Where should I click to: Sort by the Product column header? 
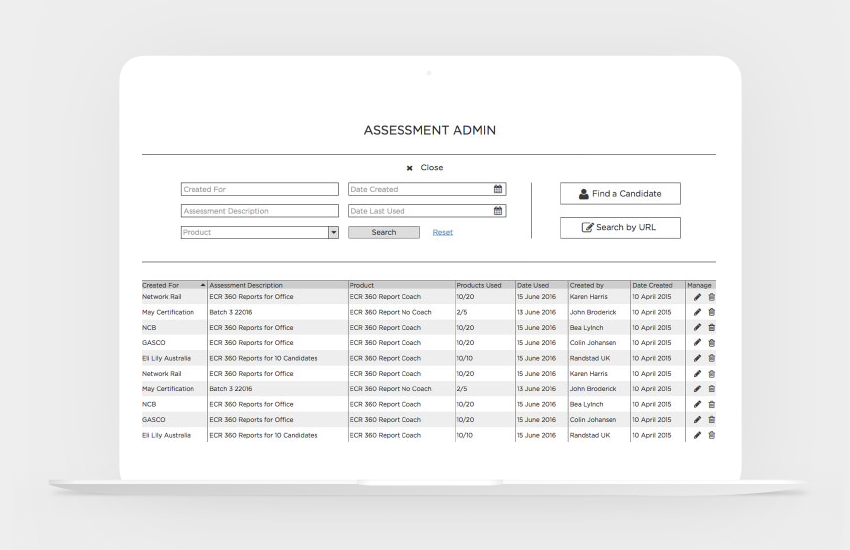pyautogui.click(x=362, y=285)
